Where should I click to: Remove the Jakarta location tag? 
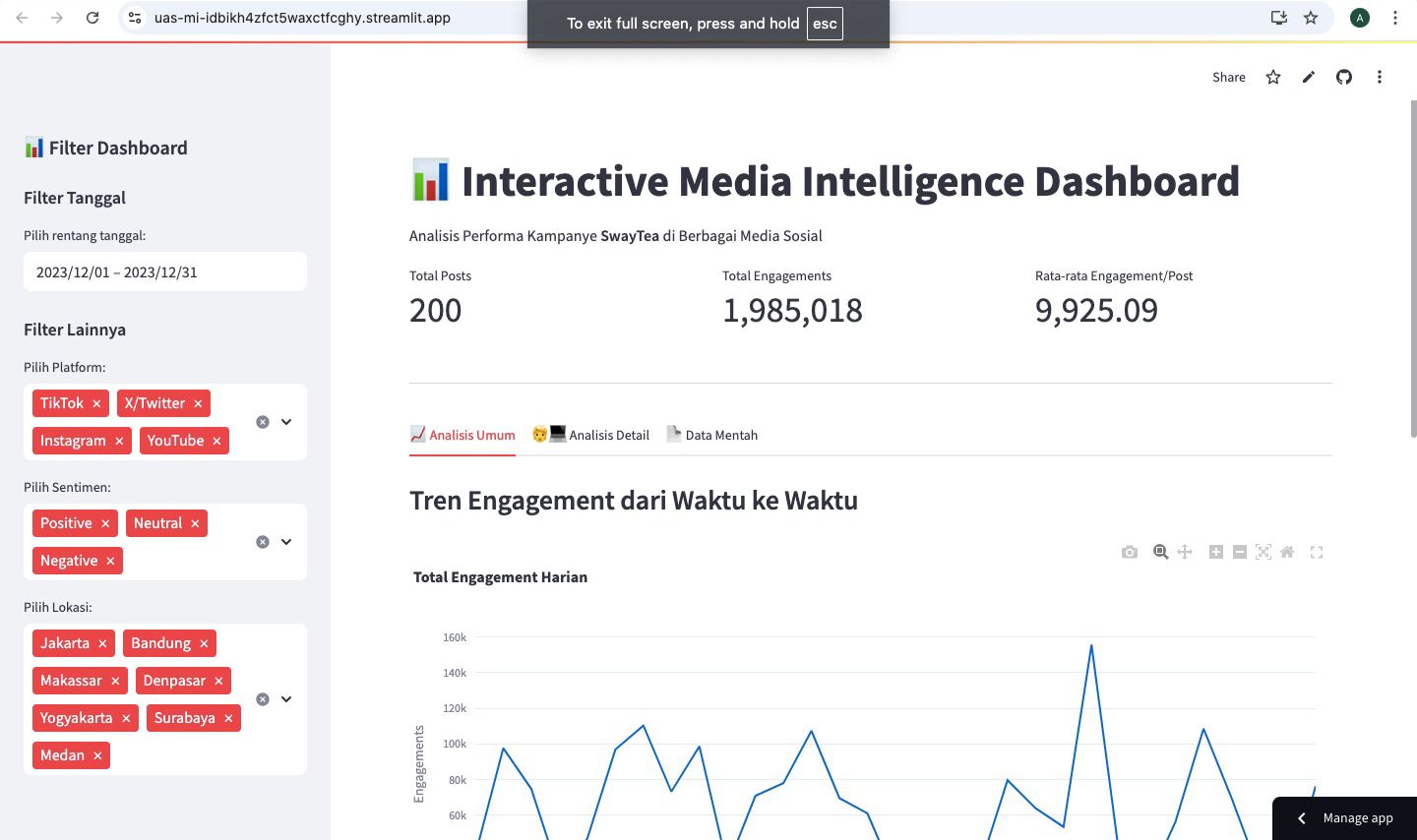click(x=102, y=643)
